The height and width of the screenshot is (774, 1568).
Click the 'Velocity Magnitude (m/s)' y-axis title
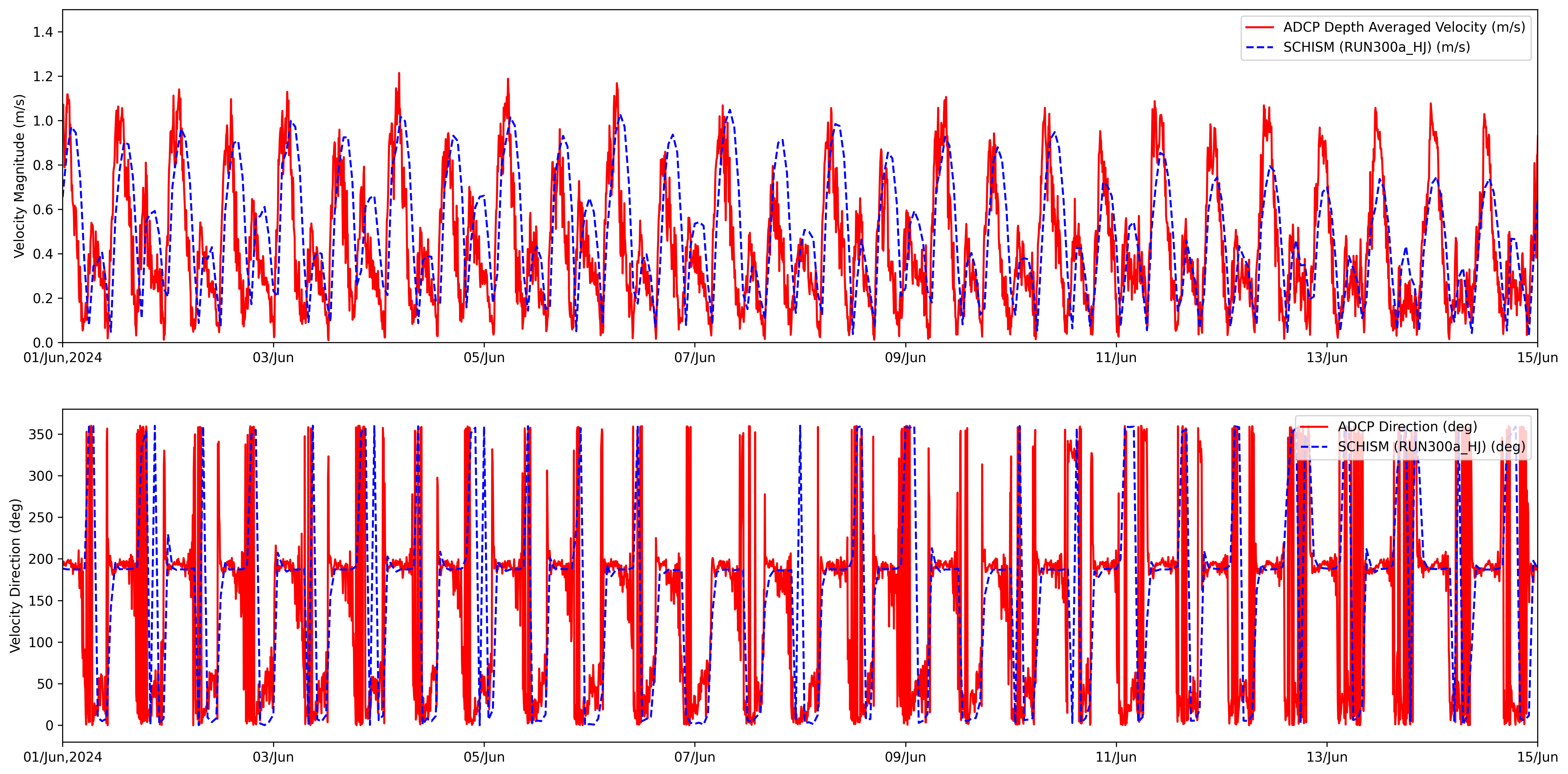pos(19,176)
